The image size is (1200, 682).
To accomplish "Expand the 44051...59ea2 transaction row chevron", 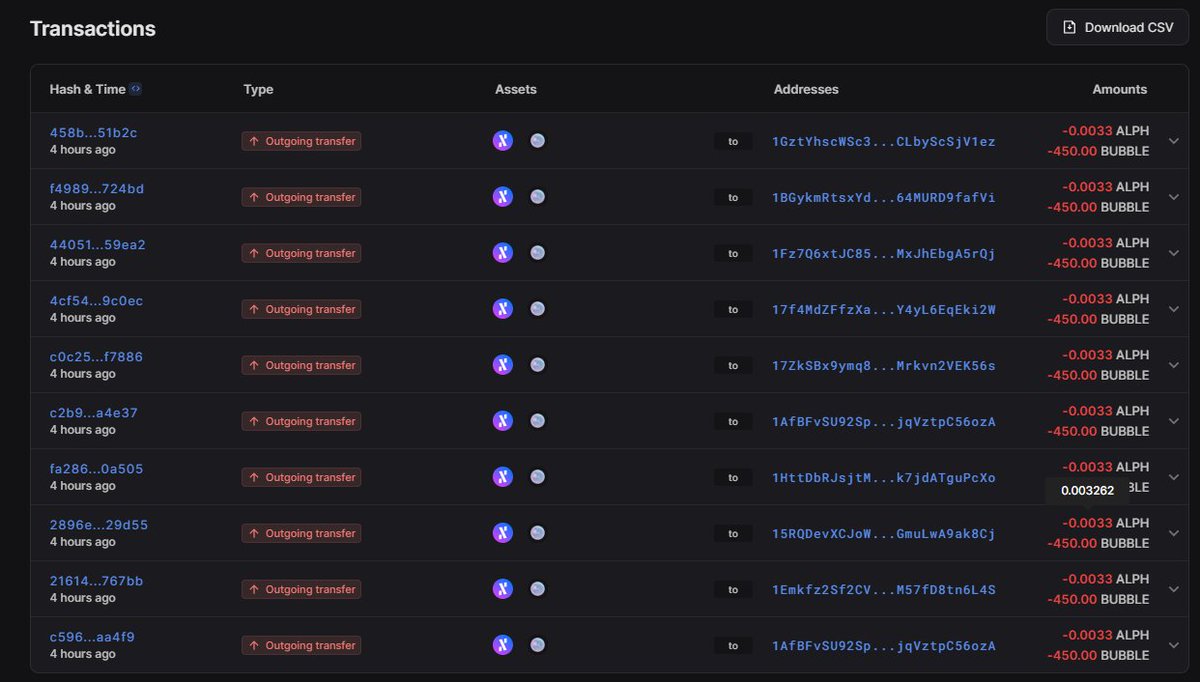I will [x=1174, y=253].
